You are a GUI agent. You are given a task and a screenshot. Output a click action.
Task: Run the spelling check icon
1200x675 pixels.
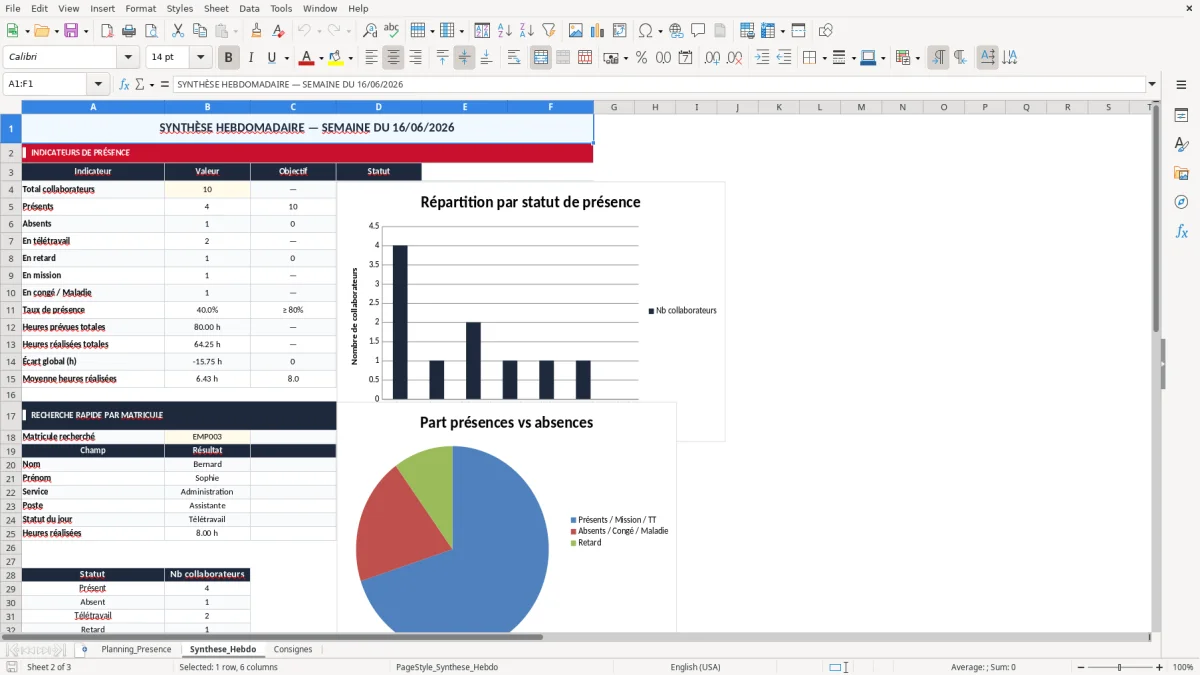[392, 31]
